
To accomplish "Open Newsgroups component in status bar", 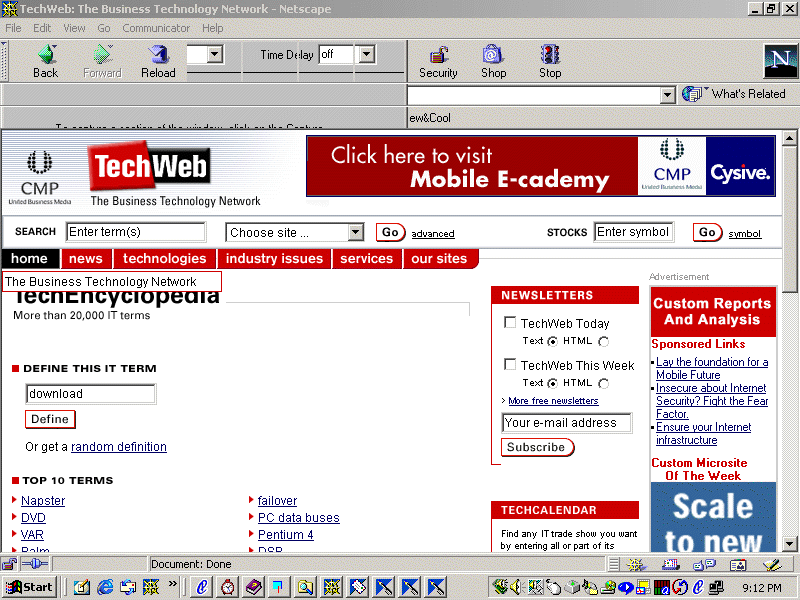I will pos(705,564).
